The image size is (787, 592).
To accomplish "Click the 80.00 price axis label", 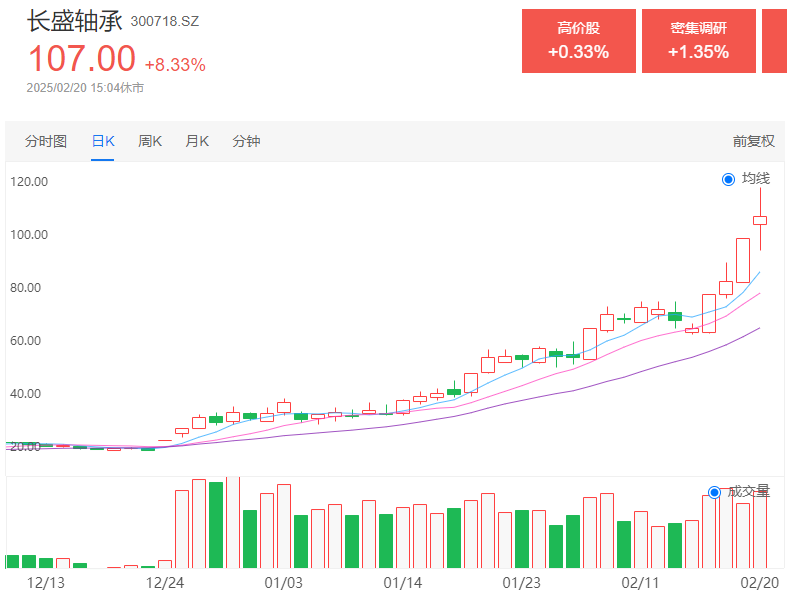I will pos(26,287).
